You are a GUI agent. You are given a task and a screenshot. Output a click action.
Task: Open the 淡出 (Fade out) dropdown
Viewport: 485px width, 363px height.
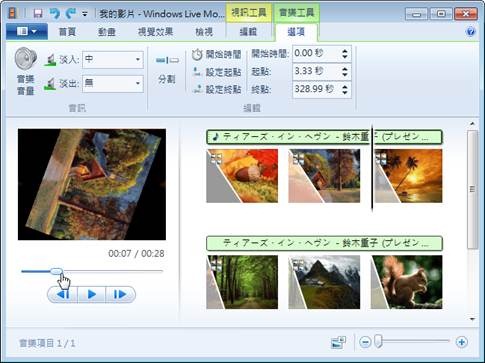113,83
